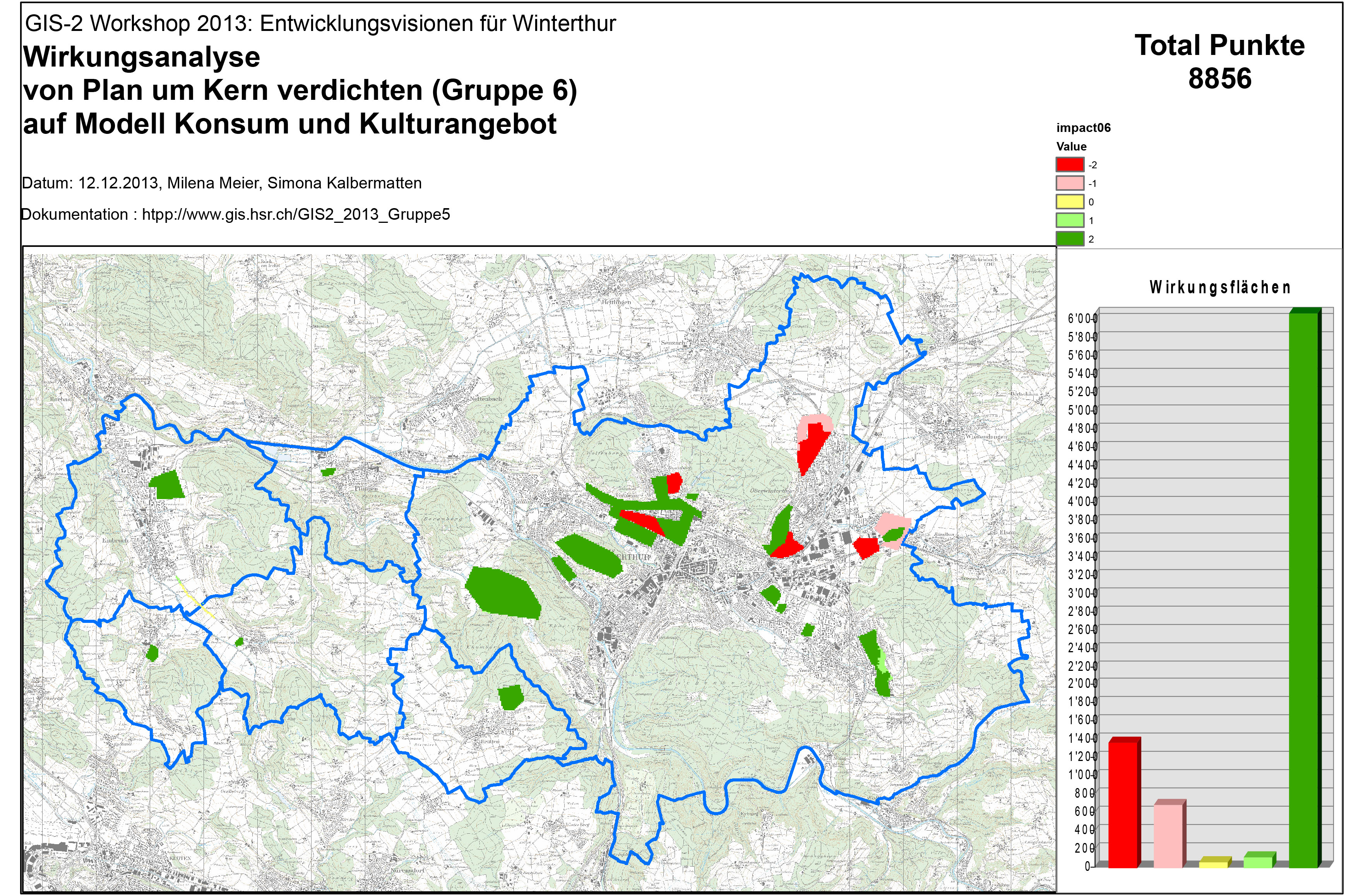Select the small yellow chart bar
Image resolution: width=1358 pixels, height=896 pixels.
tap(1213, 864)
